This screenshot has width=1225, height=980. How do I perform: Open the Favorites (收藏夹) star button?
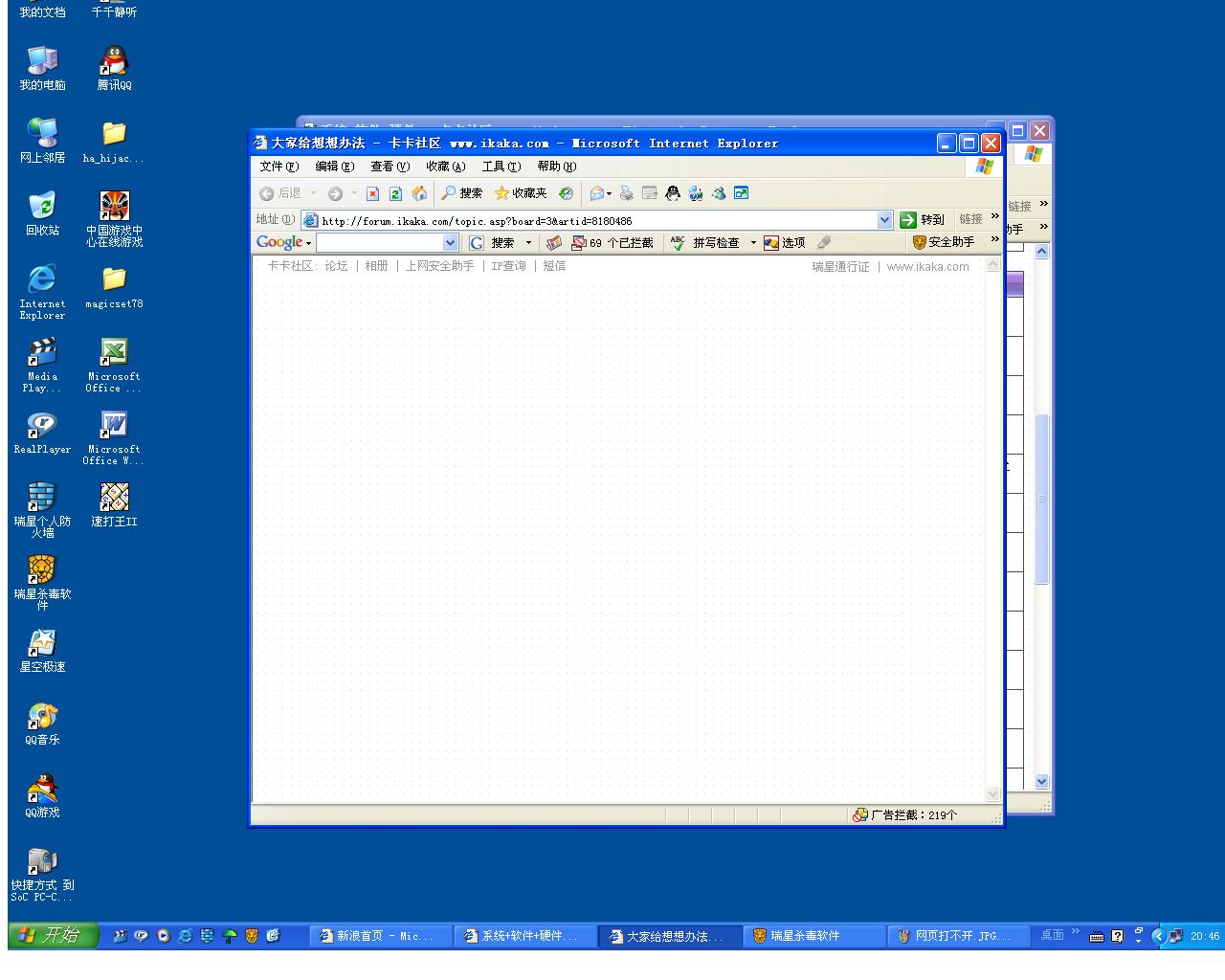tap(521, 193)
